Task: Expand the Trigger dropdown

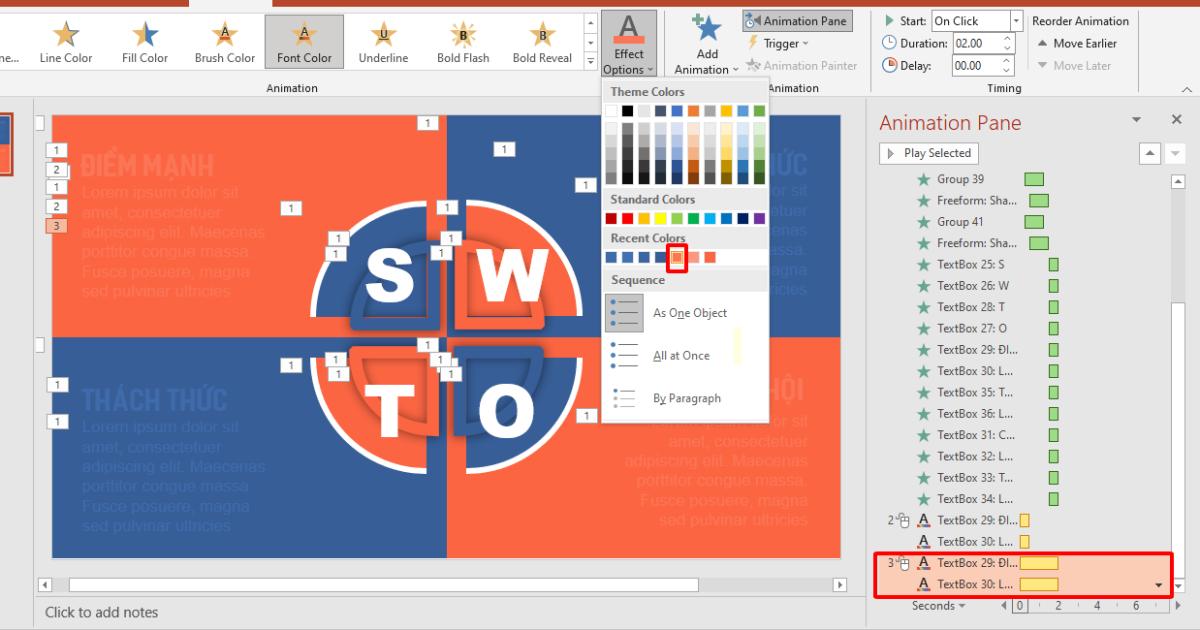Action: (x=783, y=43)
